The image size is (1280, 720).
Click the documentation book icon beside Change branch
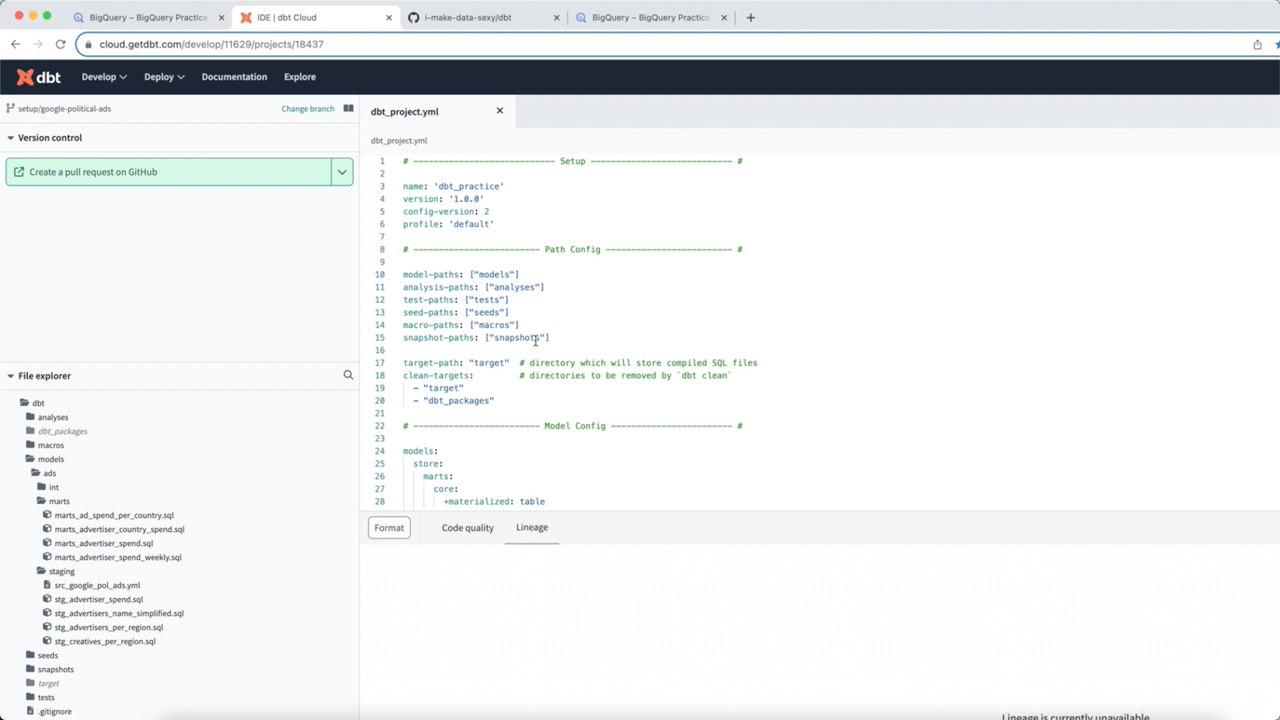[348, 108]
